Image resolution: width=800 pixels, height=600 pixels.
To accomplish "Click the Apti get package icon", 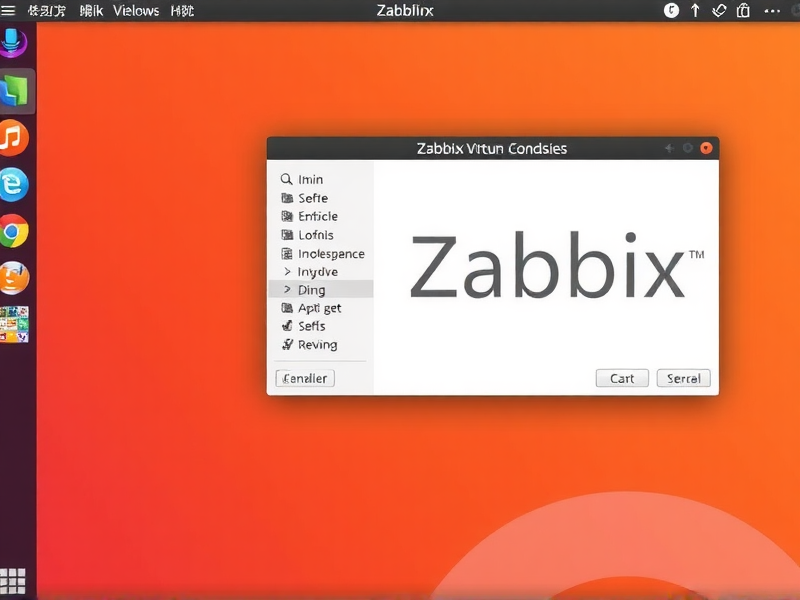I will [288, 307].
